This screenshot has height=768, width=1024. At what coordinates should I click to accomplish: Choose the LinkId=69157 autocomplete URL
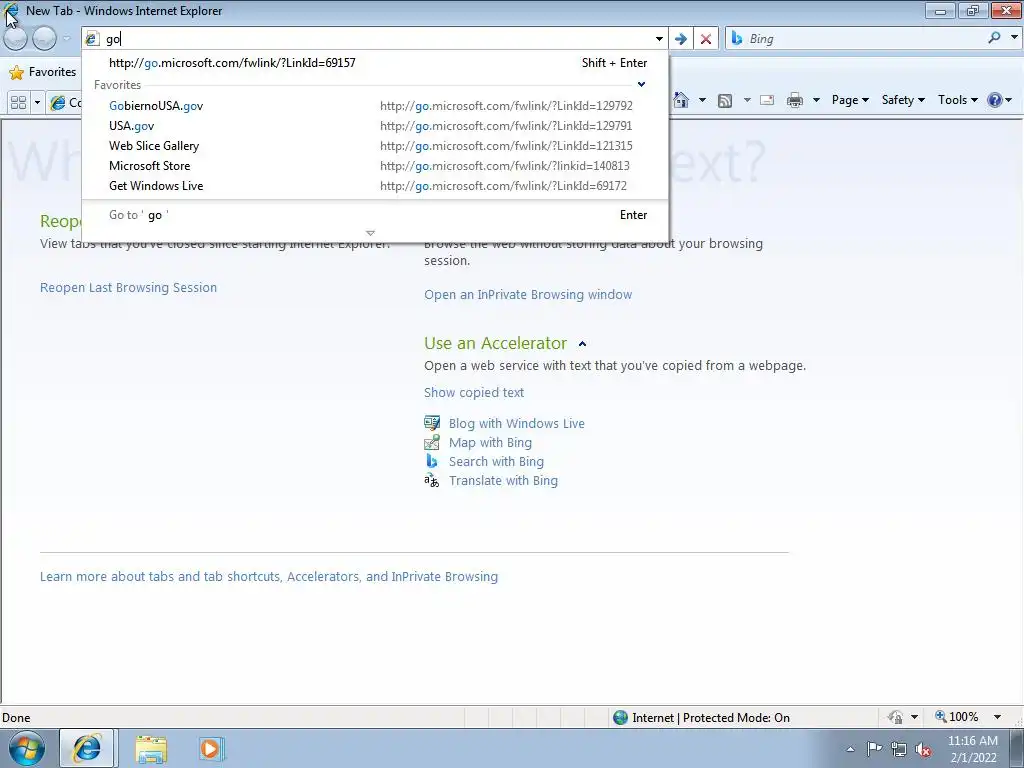(375, 63)
